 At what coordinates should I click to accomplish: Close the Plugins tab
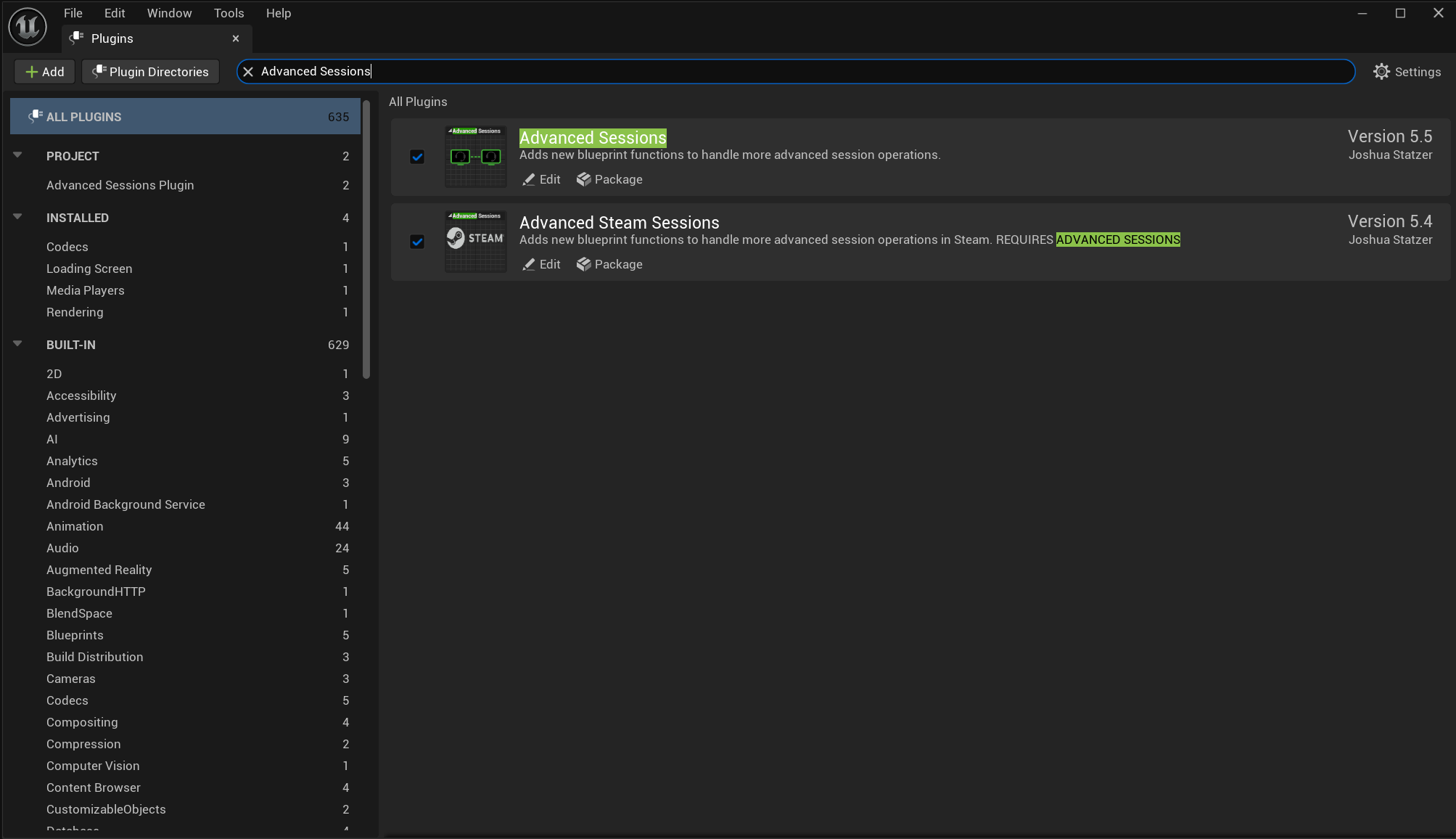(236, 38)
